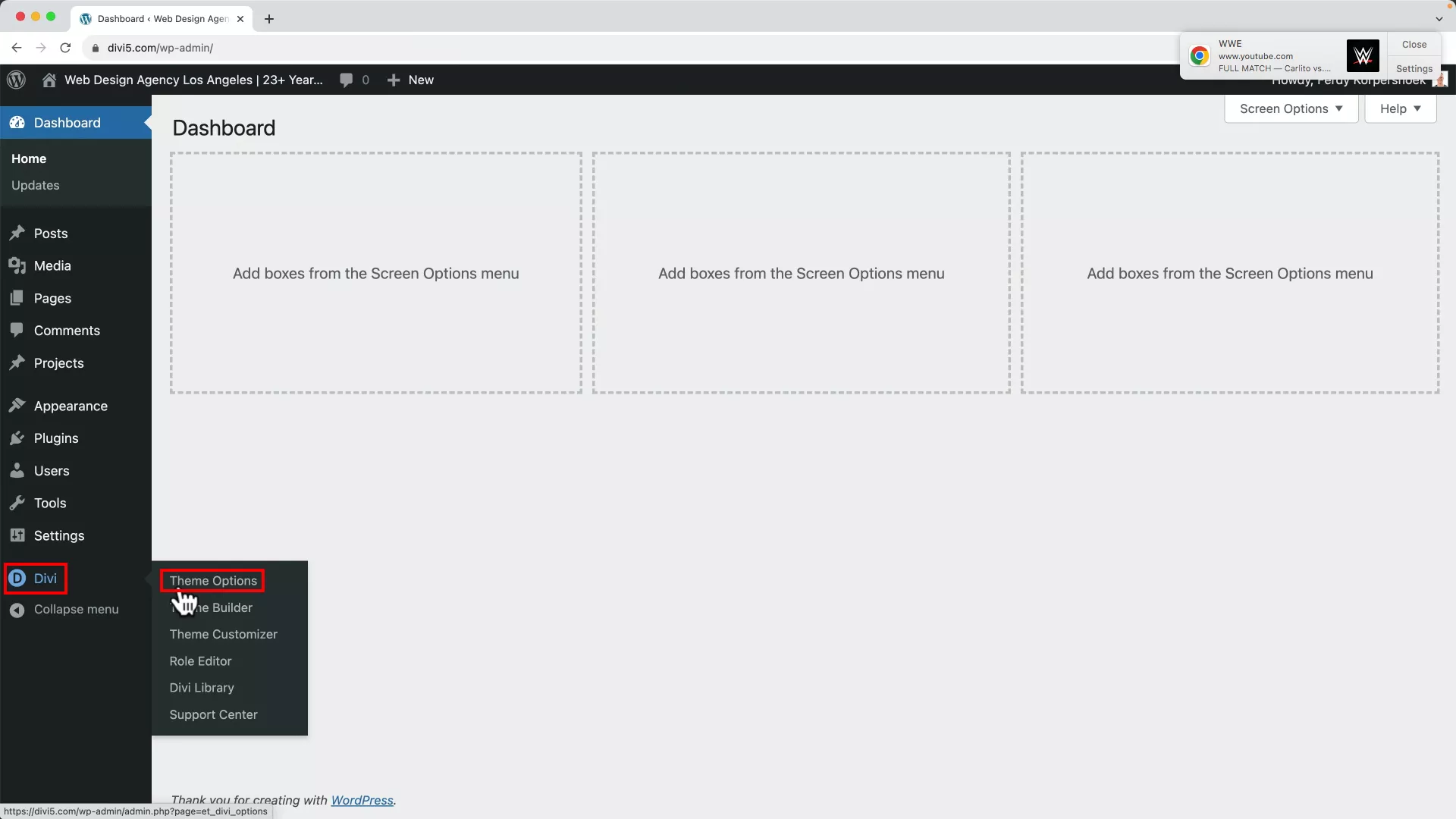Click the WordPress logo in admin bar
This screenshot has width=1456, height=819.
tap(16, 80)
